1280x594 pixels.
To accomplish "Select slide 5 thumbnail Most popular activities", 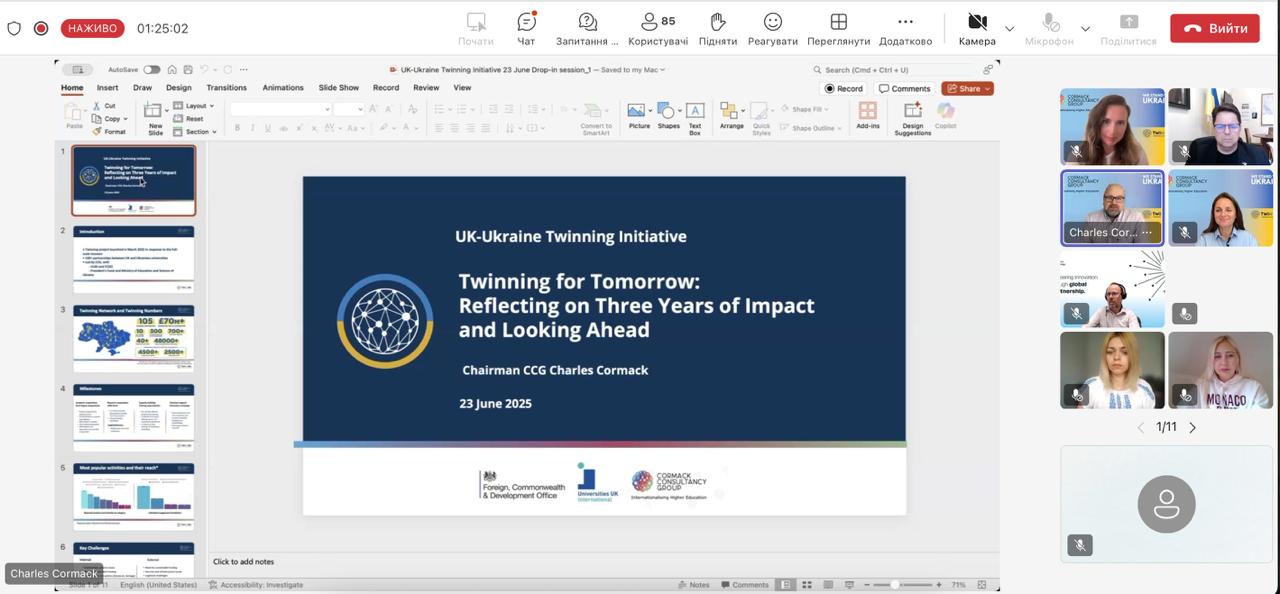I will 134,496.
